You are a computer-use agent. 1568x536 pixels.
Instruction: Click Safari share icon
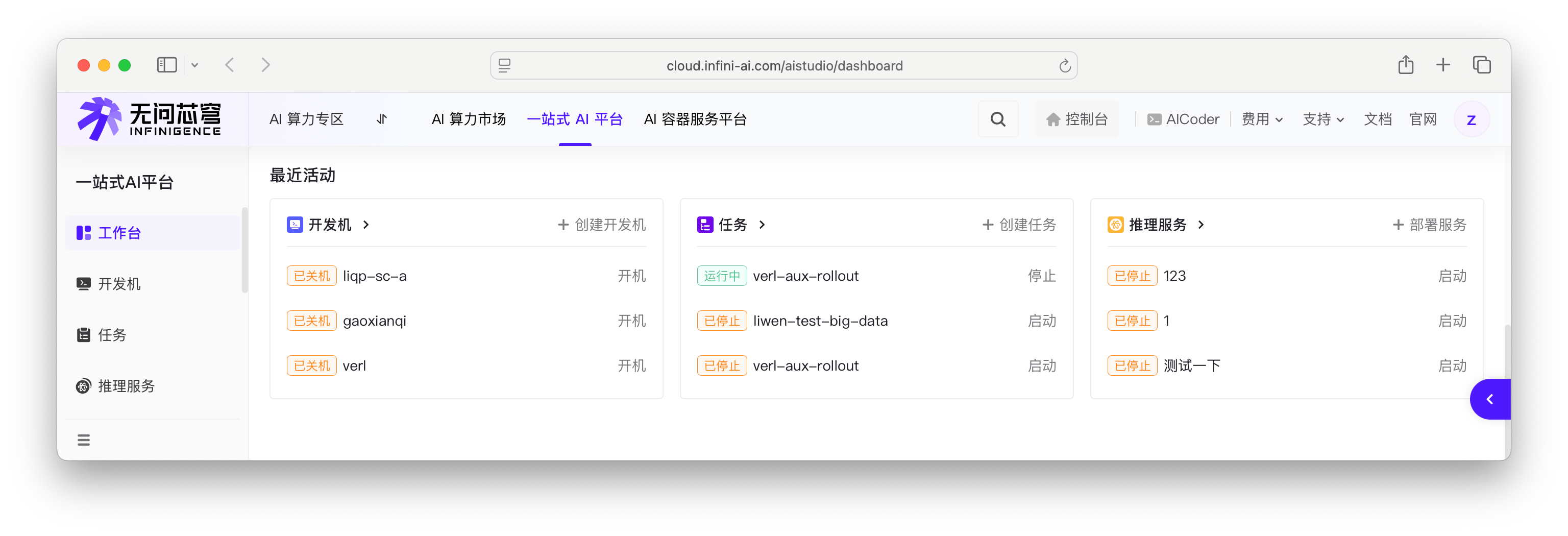[1406, 65]
